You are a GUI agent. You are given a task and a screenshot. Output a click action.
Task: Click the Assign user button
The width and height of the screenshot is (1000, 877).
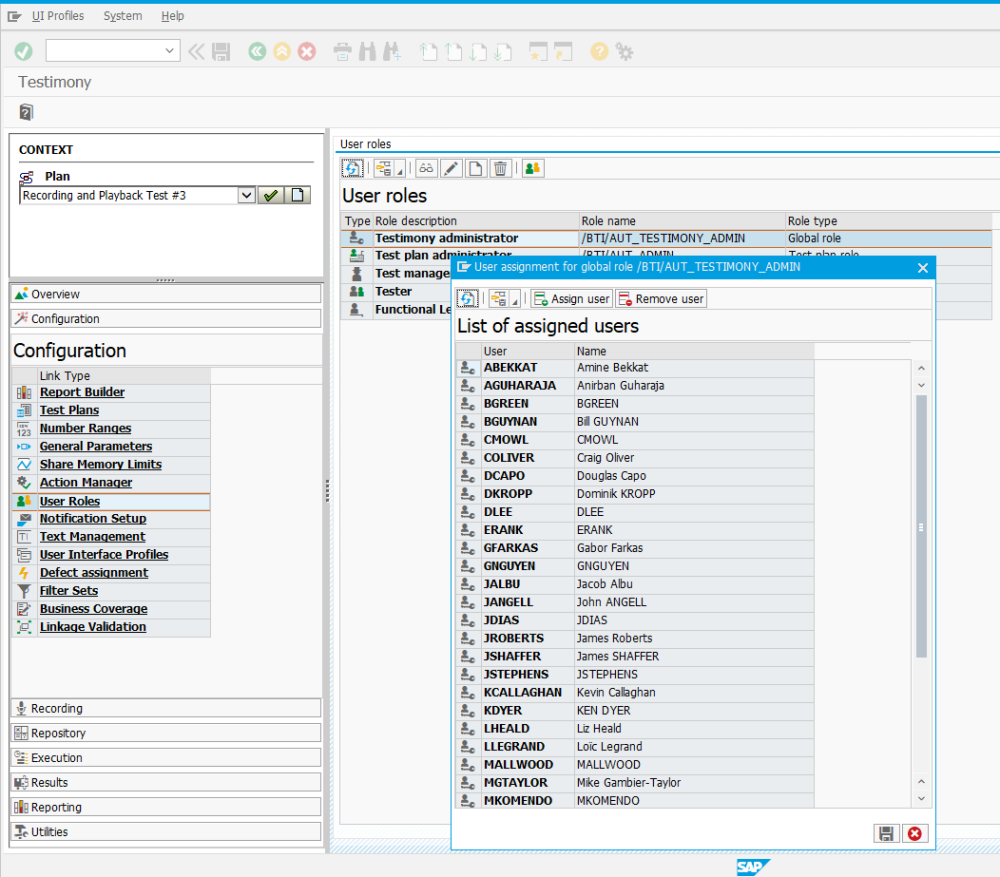point(571,299)
